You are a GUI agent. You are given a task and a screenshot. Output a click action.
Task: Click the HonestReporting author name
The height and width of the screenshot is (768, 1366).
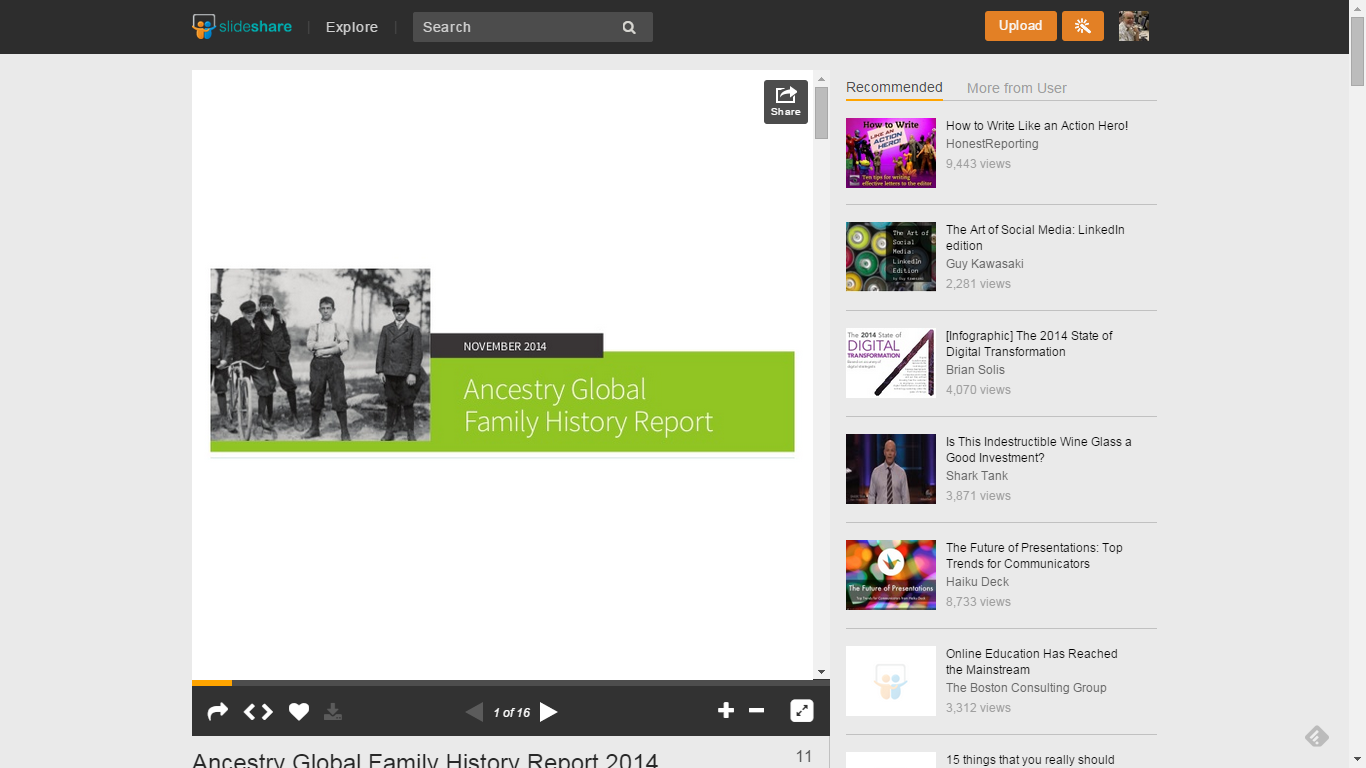[992, 144]
